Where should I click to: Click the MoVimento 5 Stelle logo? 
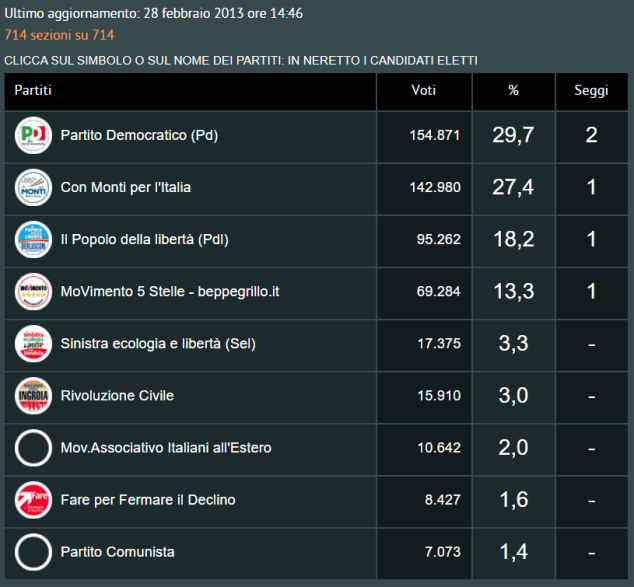coord(34,291)
